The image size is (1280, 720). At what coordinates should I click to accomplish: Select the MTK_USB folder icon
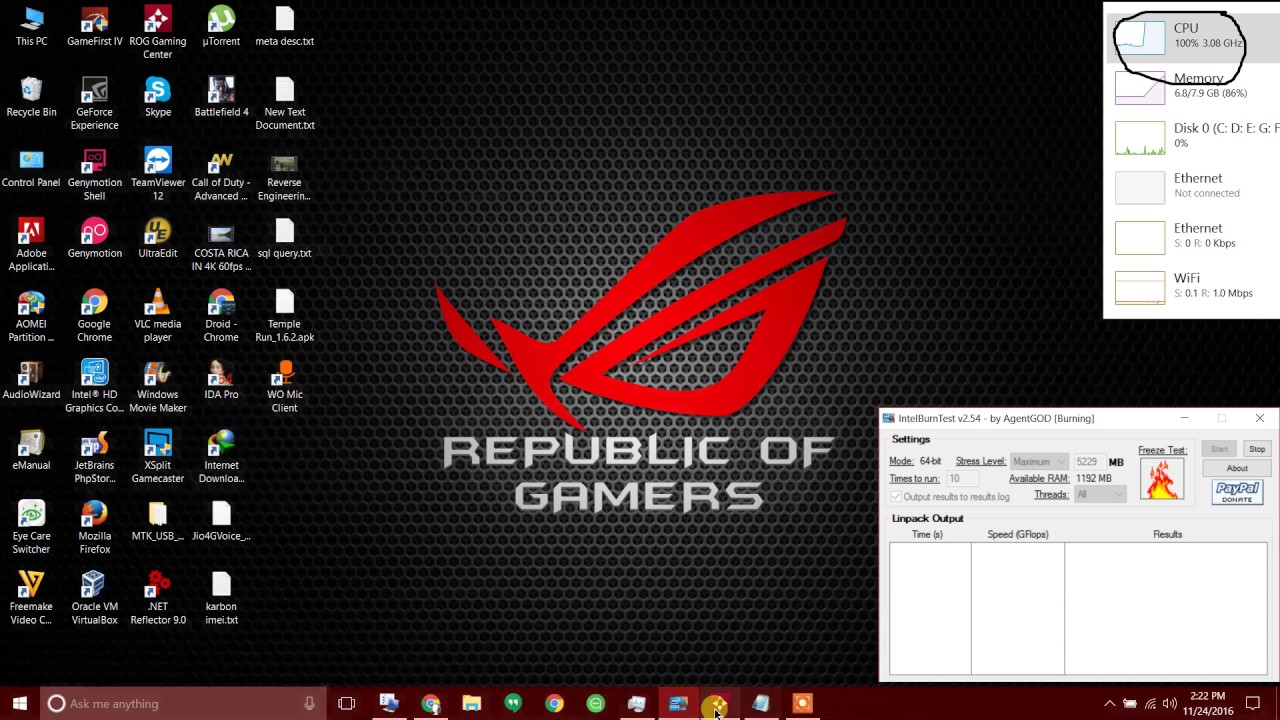157,522
